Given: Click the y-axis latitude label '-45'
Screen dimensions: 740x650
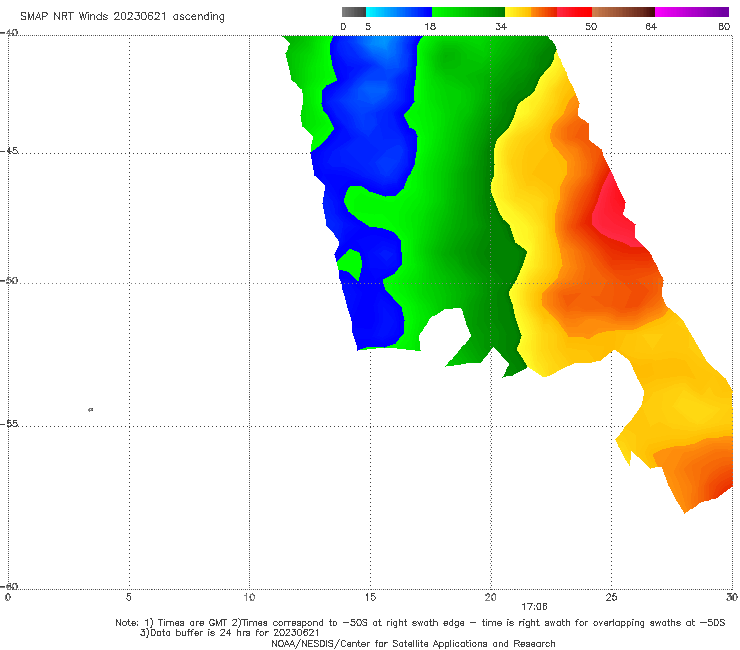Looking at the screenshot, I should point(9,151).
